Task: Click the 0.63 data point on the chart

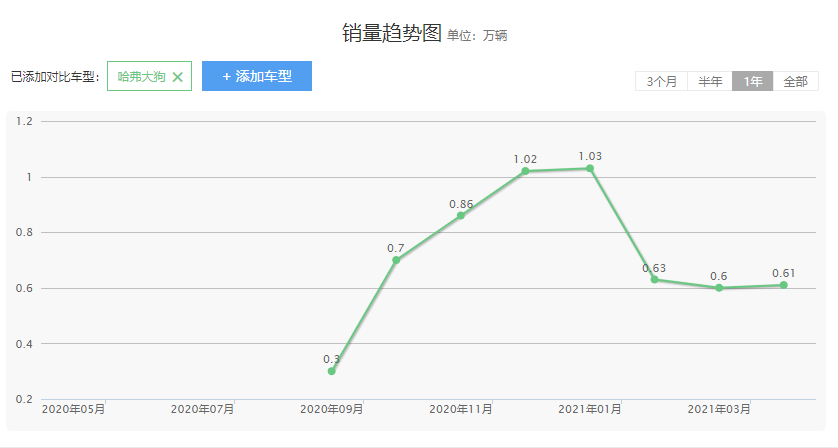Action: [655, 280]
